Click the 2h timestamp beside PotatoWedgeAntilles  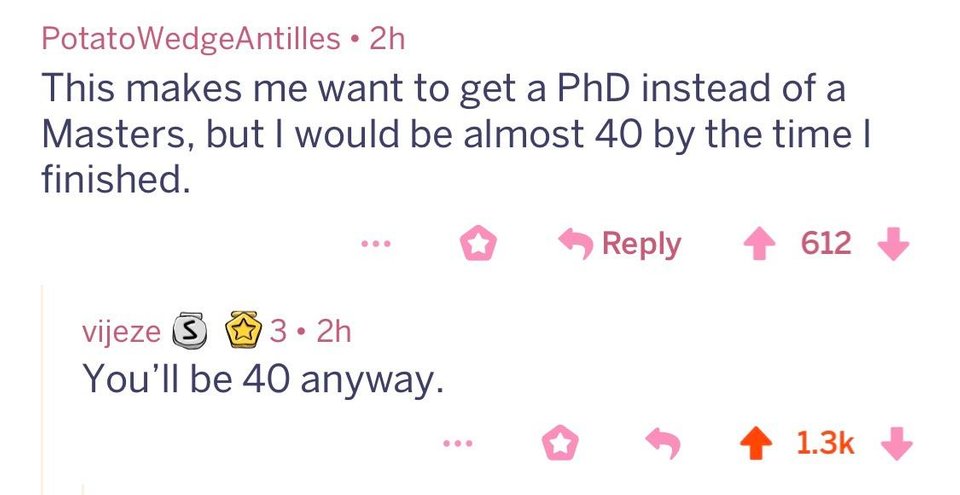click(386, 39)
